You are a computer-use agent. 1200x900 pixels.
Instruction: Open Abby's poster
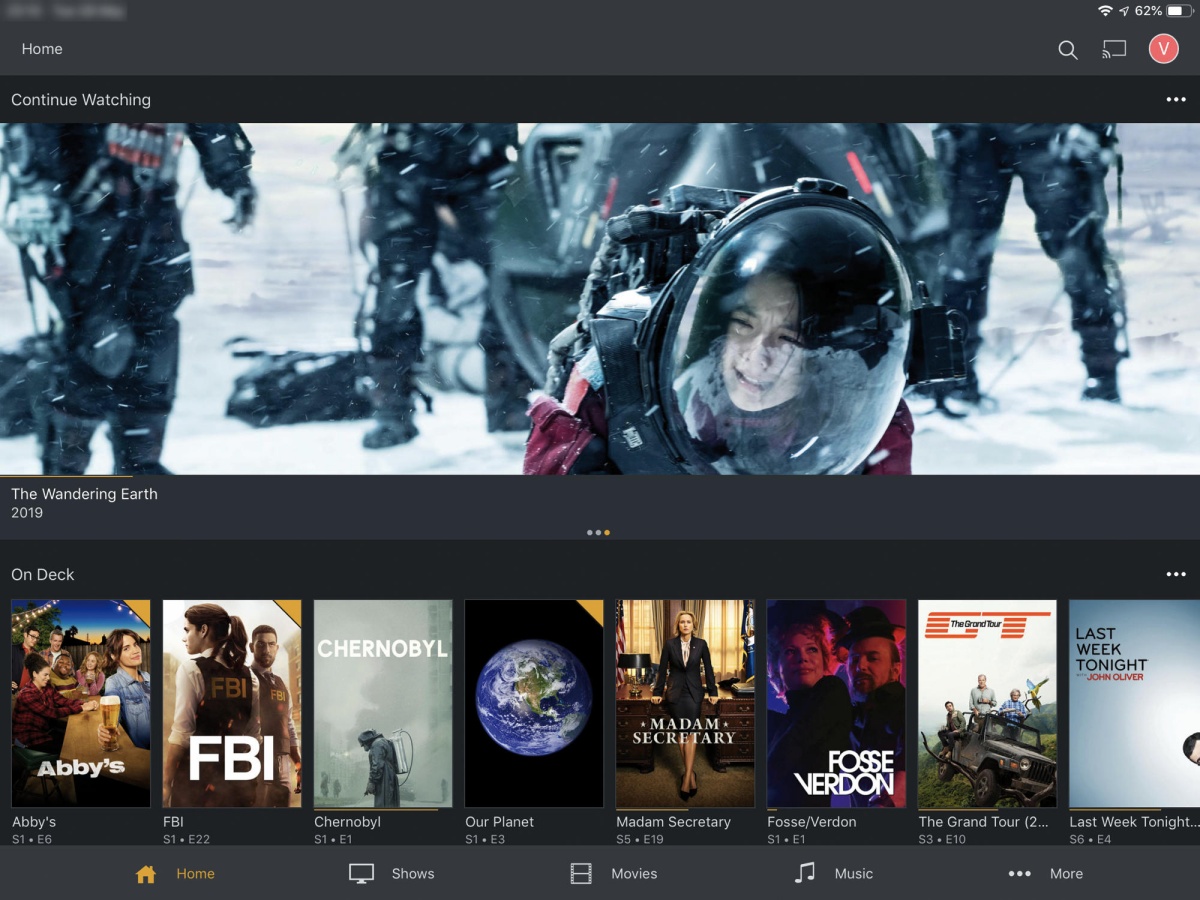[x=81, y=703]
